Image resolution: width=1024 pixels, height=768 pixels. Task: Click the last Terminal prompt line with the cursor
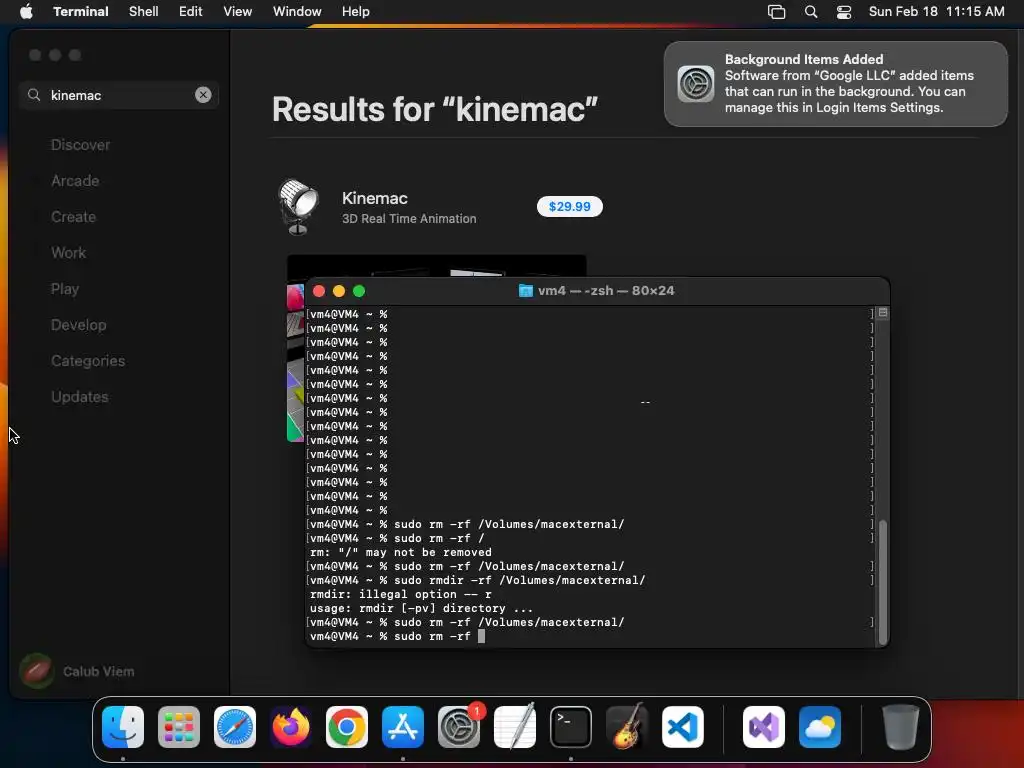click(x=397, y=636)
